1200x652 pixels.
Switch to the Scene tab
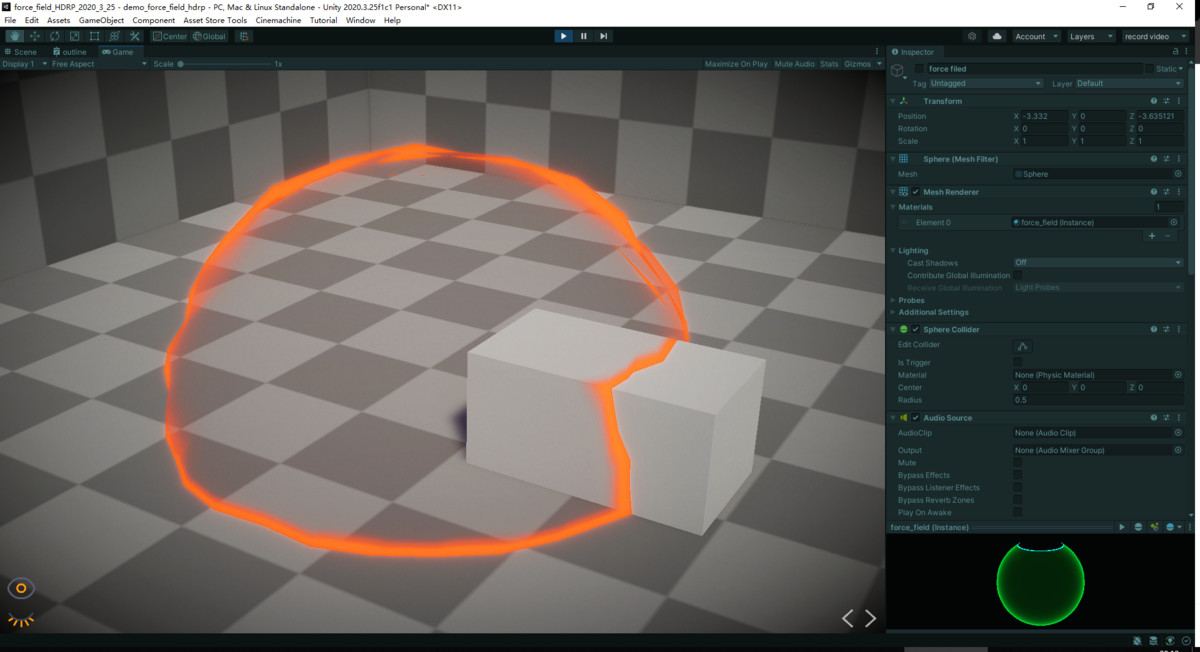pos(21,52)
